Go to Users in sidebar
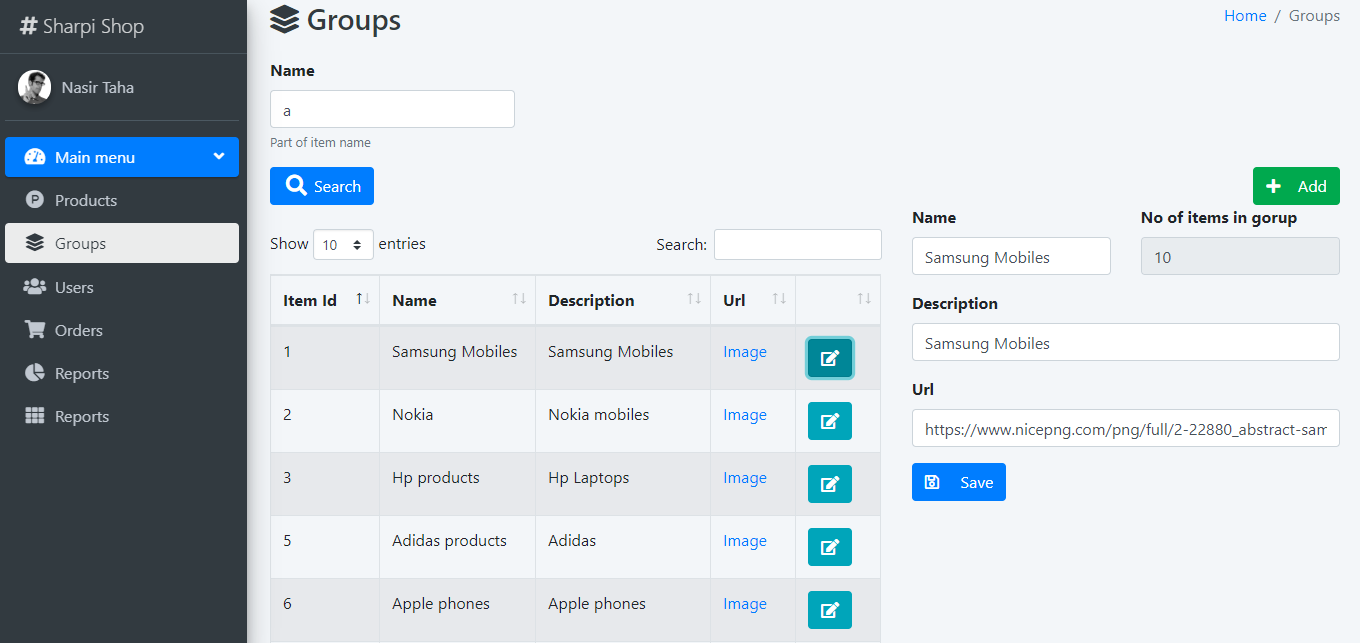Screen dimensions: 1360x643 74,287
